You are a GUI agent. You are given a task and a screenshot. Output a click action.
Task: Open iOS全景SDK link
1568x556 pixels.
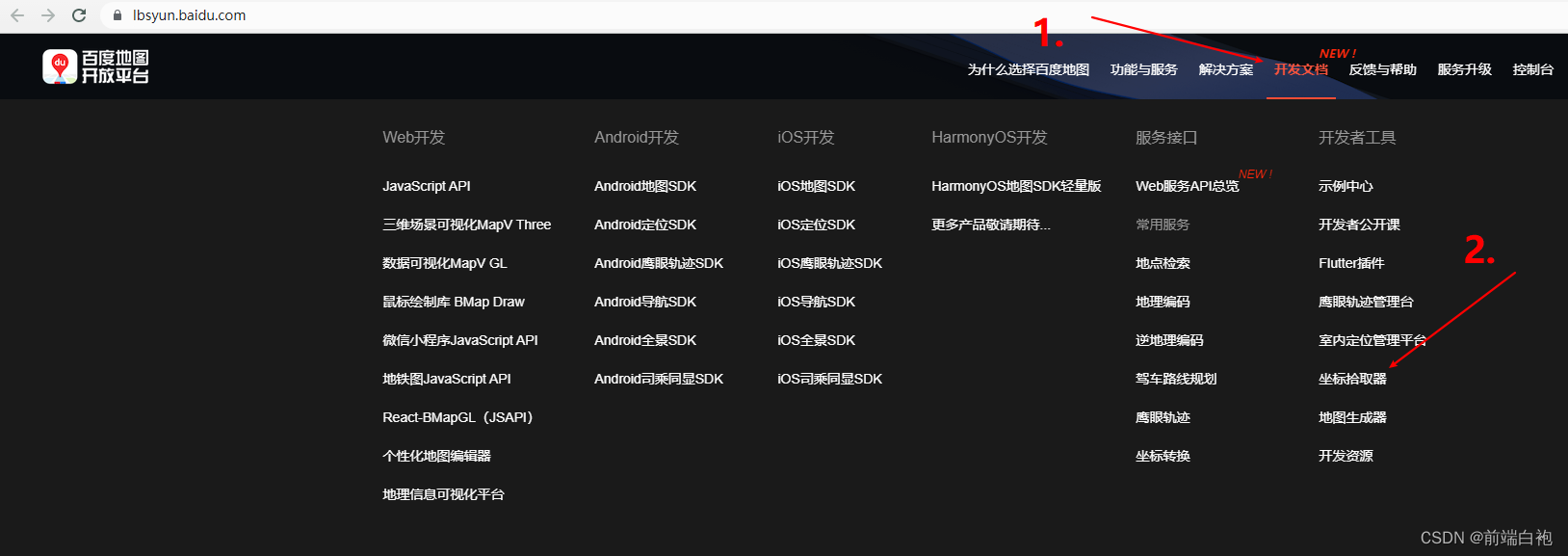(x=817, y=340)
